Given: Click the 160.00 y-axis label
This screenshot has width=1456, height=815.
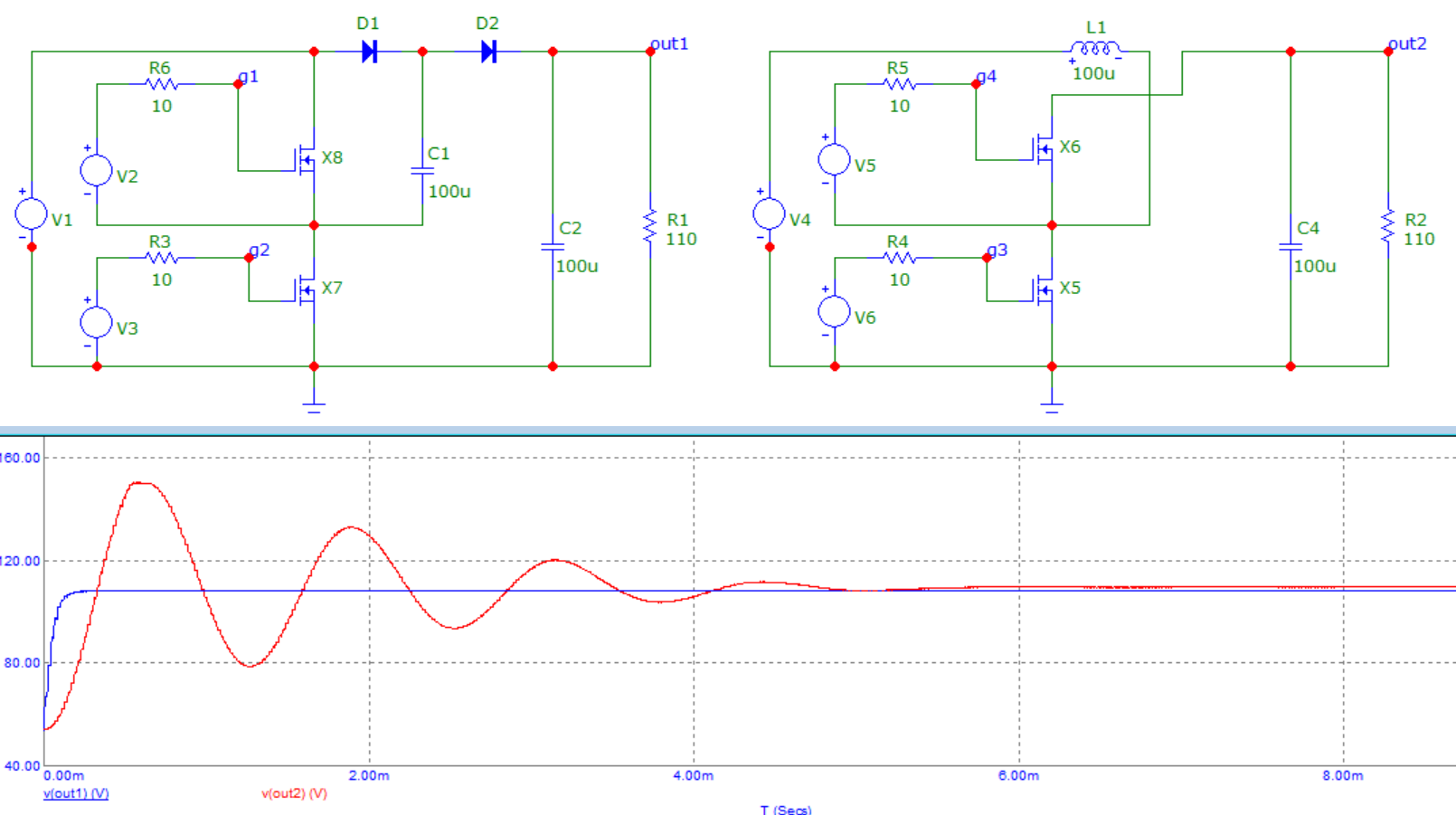Looking at the screenshot, I should point(20,458).
